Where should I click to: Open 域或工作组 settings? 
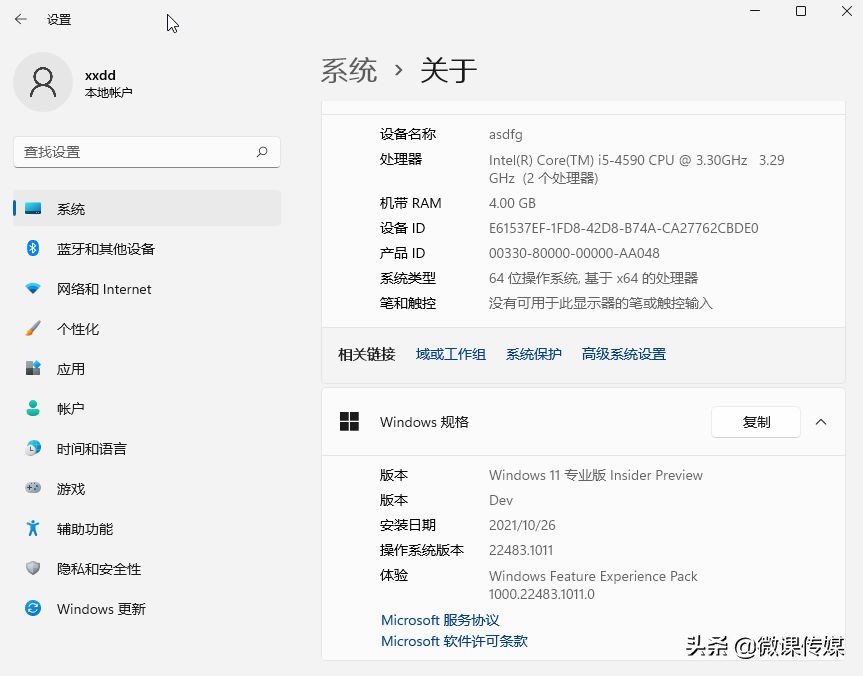[x=450, y=353]
